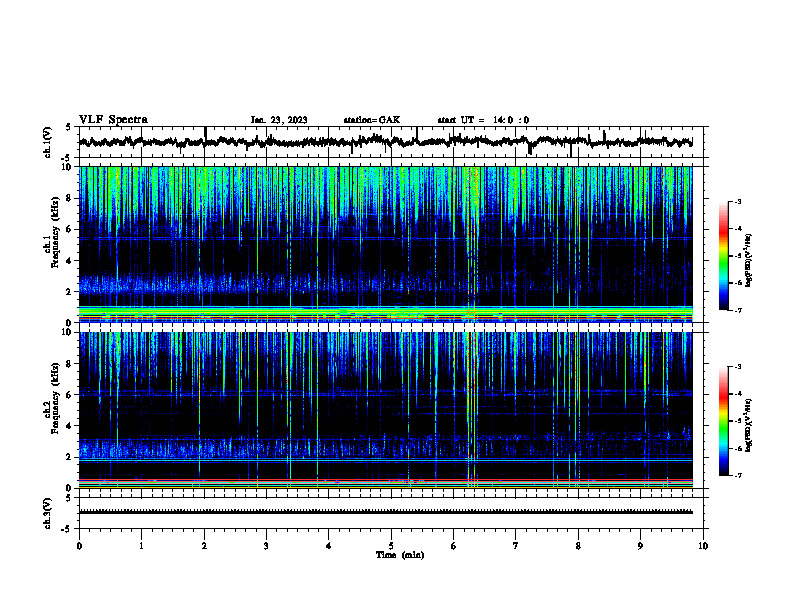This screenshot has width=792, height=612.
Task: Click inside the ch.1 spectrogram panel
Action: point(386,244)
